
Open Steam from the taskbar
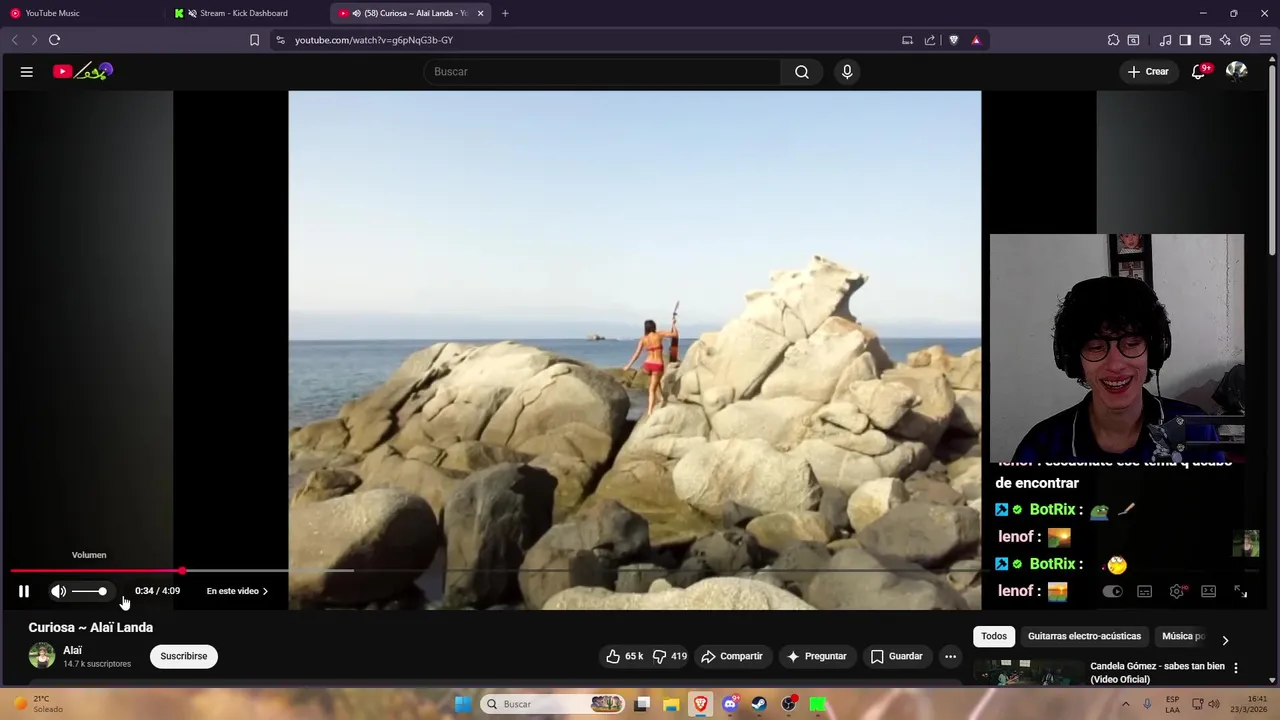759,704
